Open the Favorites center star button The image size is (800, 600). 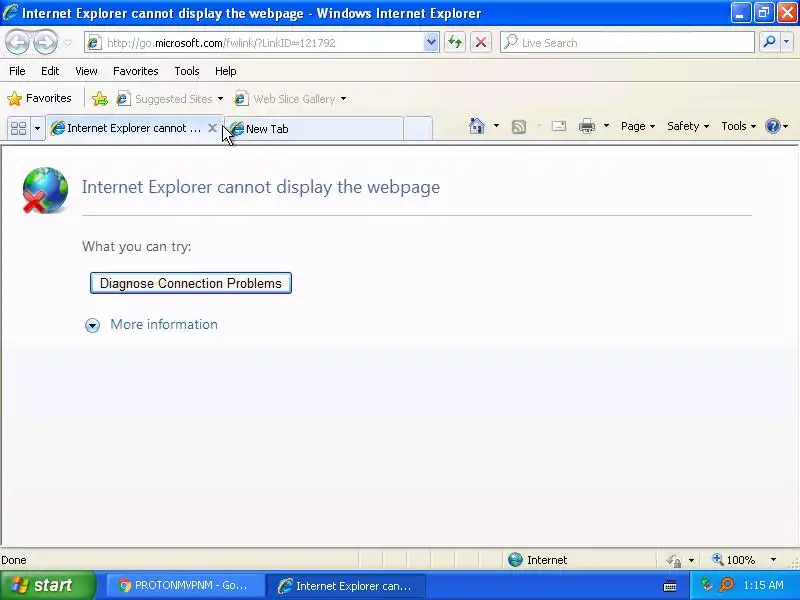point(39,98)
